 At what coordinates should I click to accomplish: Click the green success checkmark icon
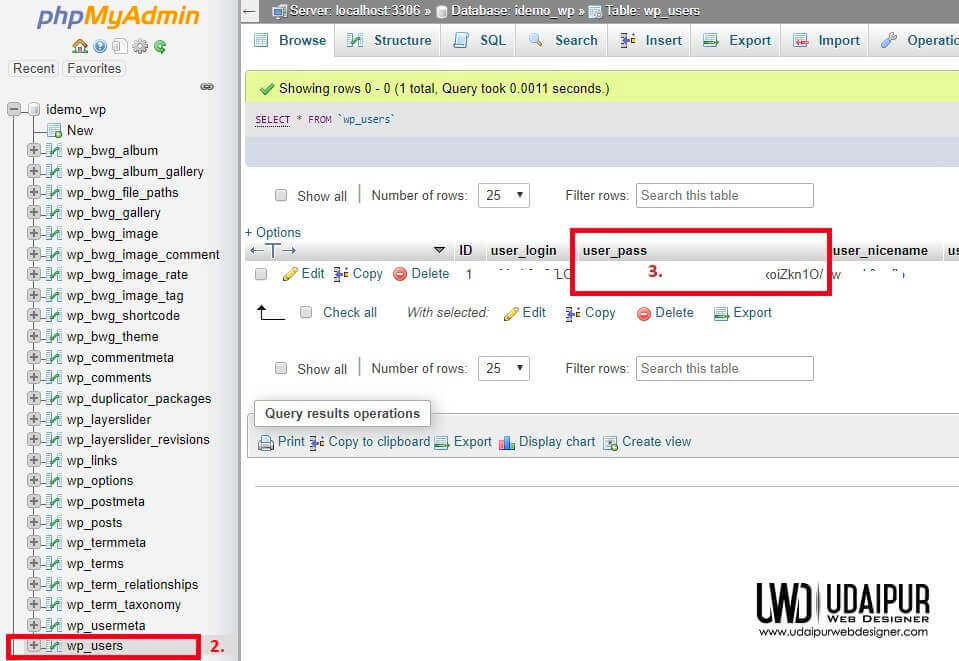click(267, 89)
